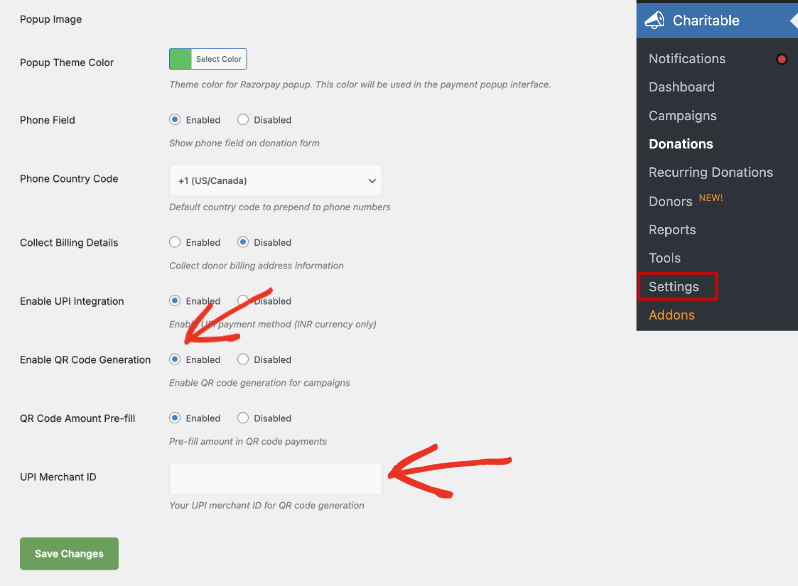This screenshot has width=798, height=586.
Task: Click the red Notifications indicator dot
Action: click(782, 59)
